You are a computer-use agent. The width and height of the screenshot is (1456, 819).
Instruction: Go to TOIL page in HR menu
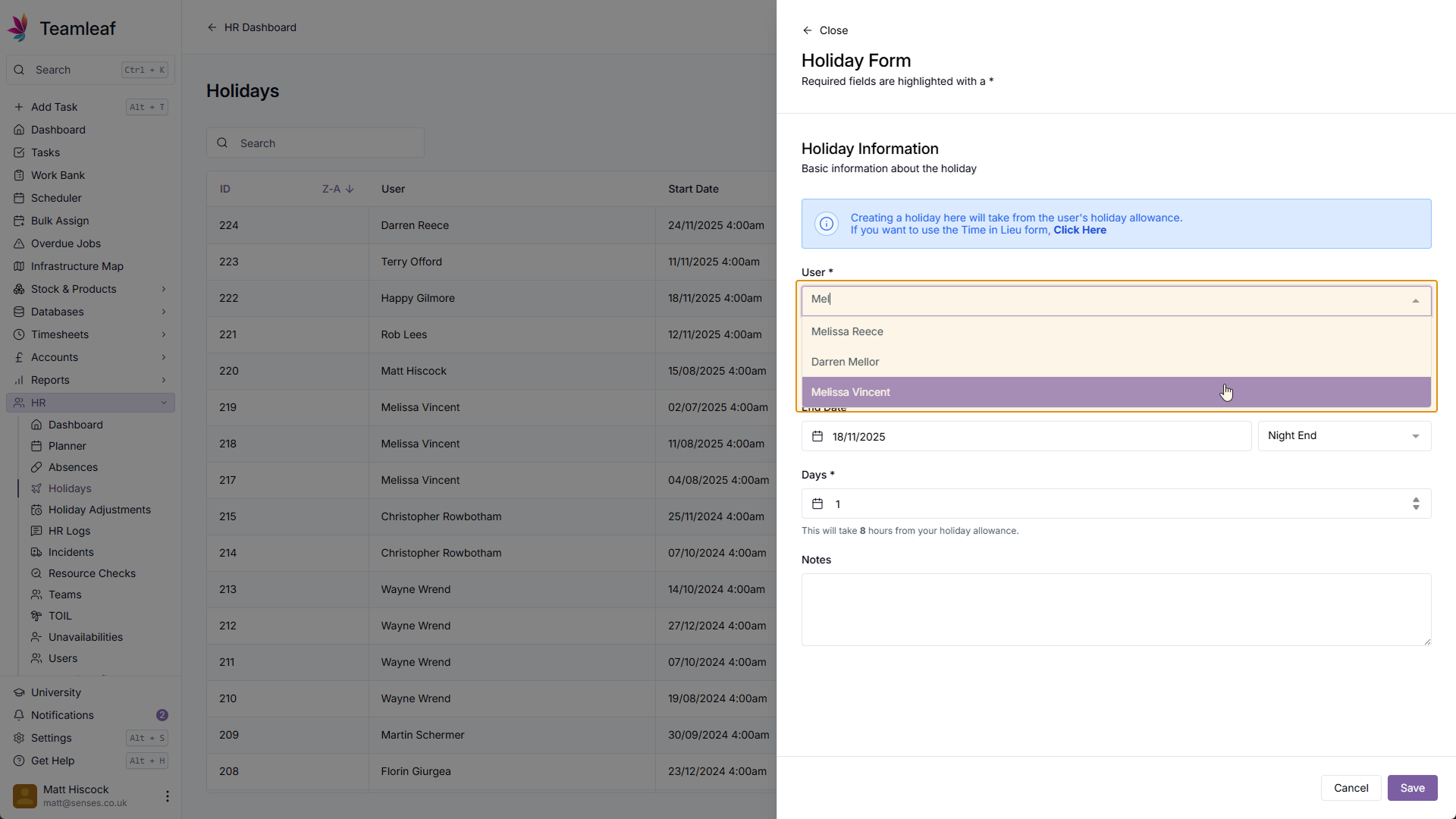pos(60,616)
